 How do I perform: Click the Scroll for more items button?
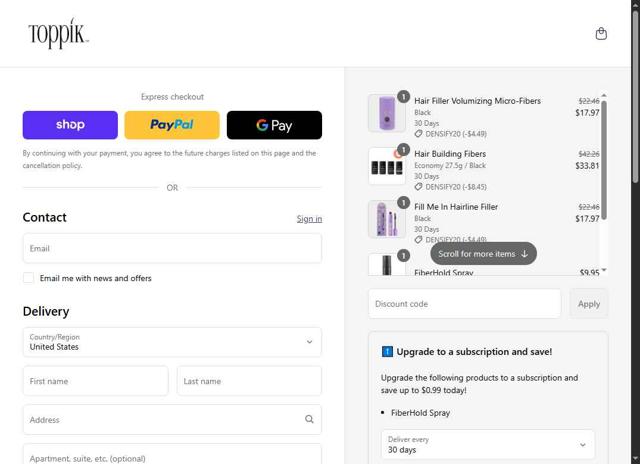coord(483,254)
